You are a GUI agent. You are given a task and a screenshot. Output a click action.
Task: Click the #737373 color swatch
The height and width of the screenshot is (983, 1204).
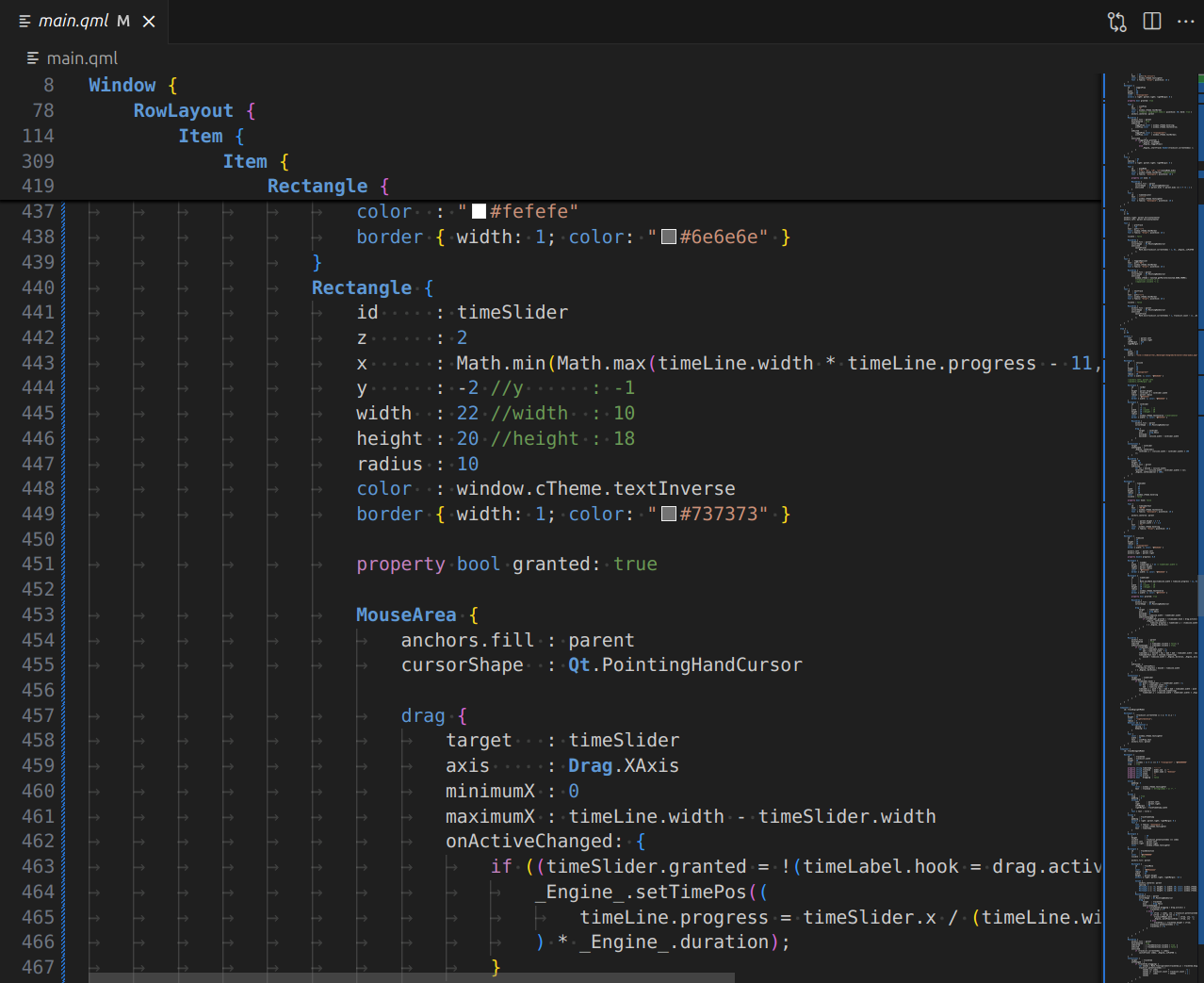[x=669, y=515]
